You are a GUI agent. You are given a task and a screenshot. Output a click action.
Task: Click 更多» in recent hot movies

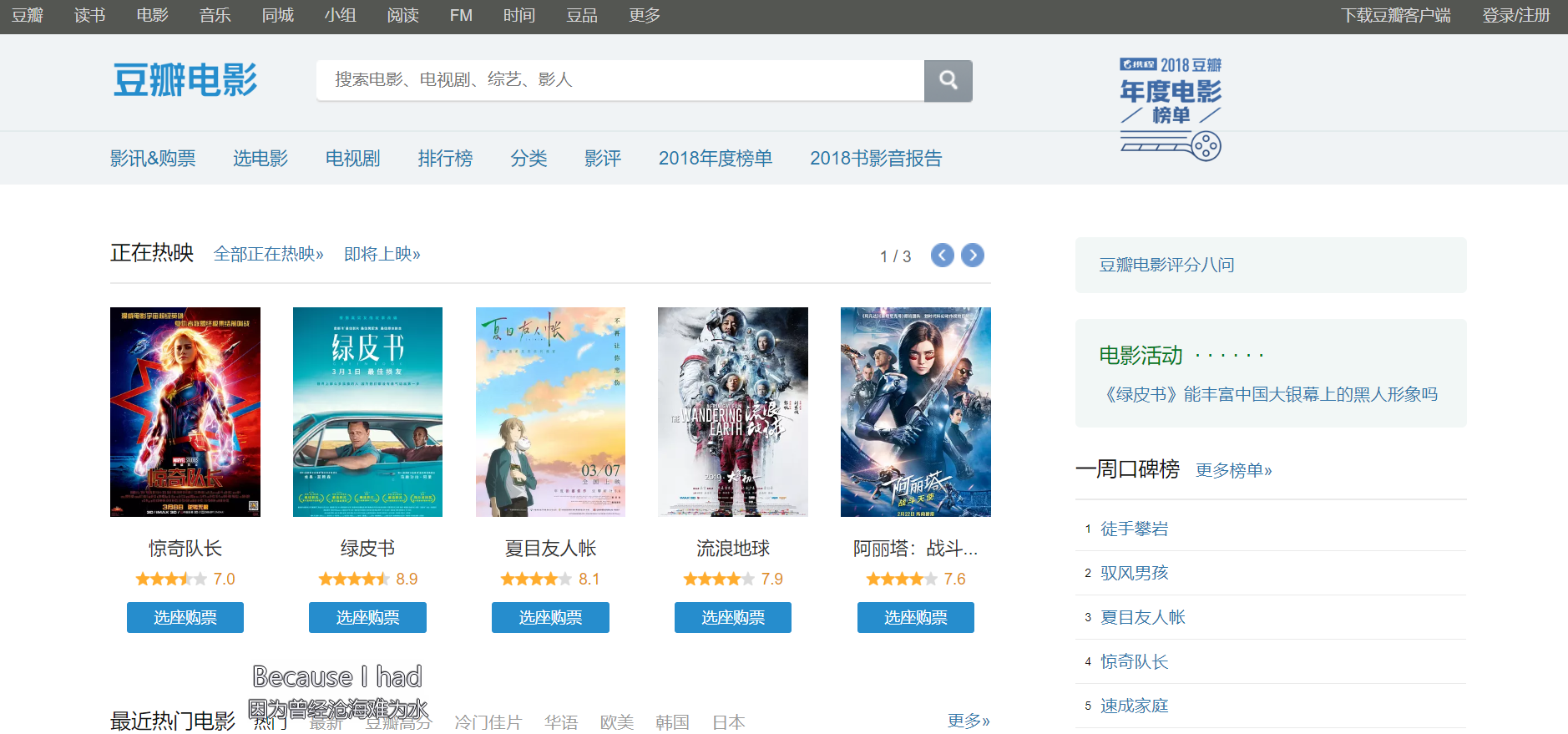click(x=969, y=721)
